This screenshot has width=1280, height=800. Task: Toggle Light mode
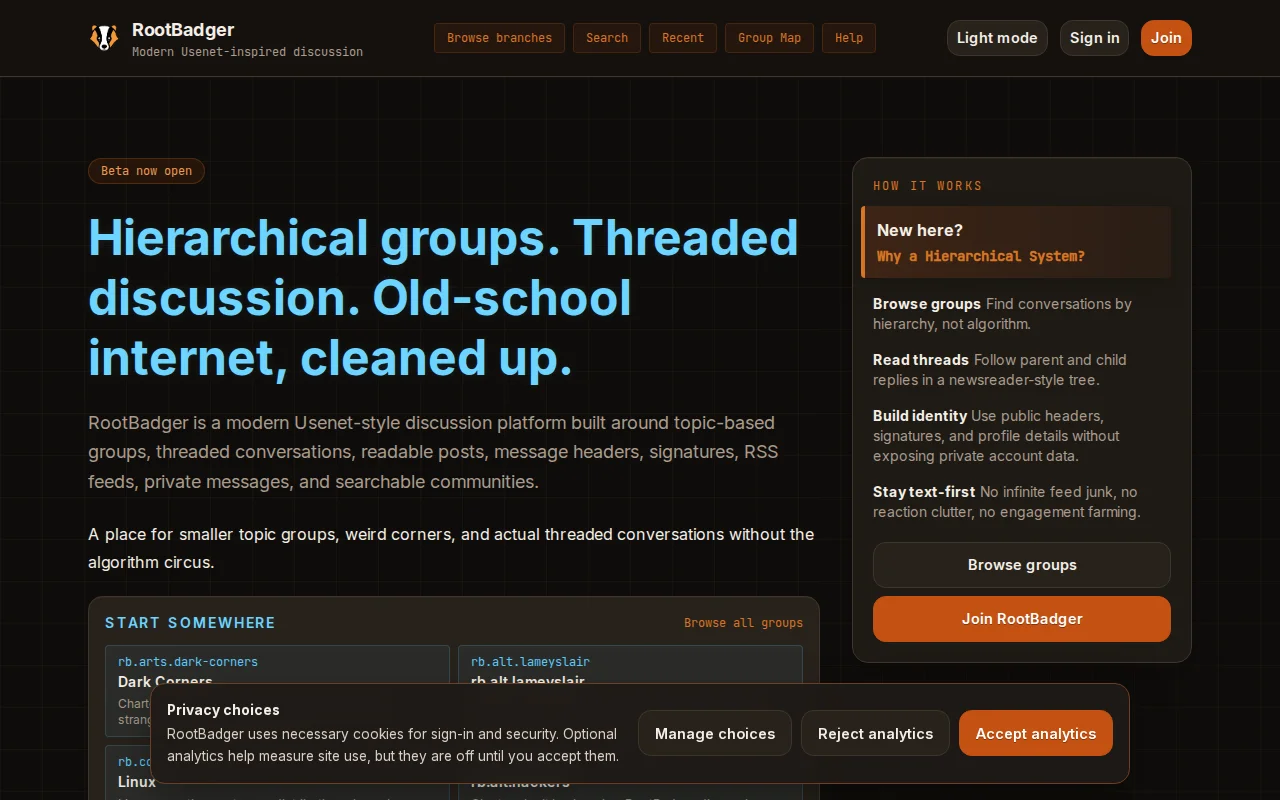tap(997, 38)
